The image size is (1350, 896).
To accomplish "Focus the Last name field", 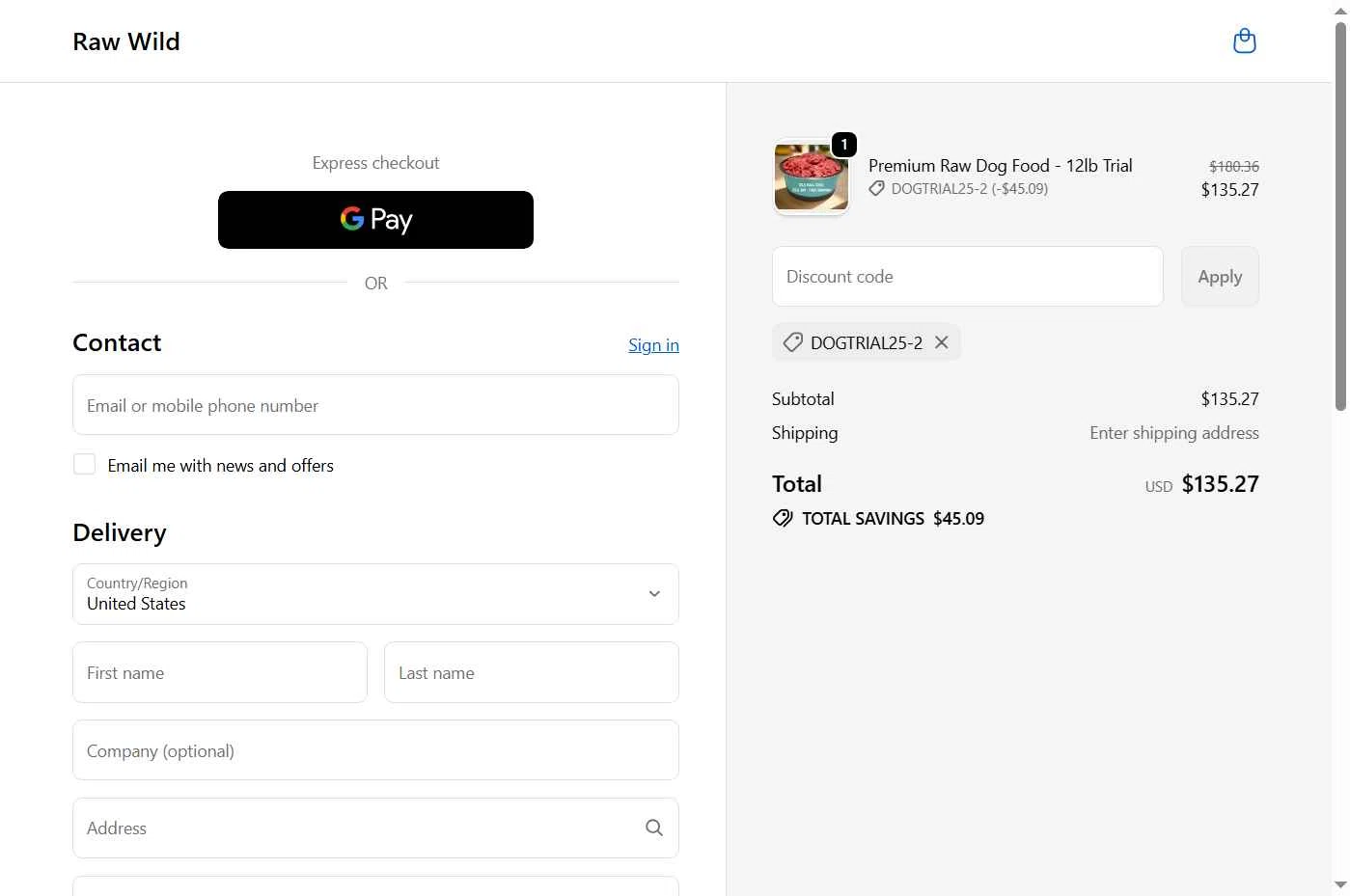I will (x=532, y=672).
